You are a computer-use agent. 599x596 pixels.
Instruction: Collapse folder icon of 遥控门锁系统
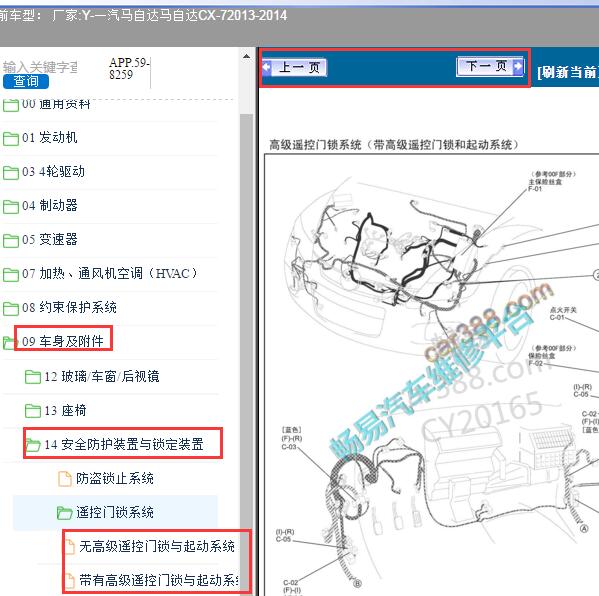pos(65,513)
